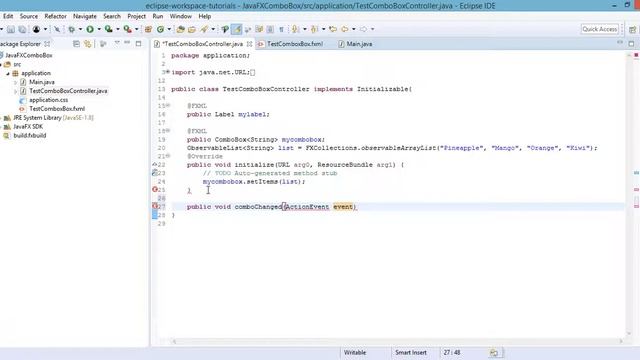Open dropdown next to New Class icon
The width and height of the screenshot is (640, 360).
pos(169,29)
